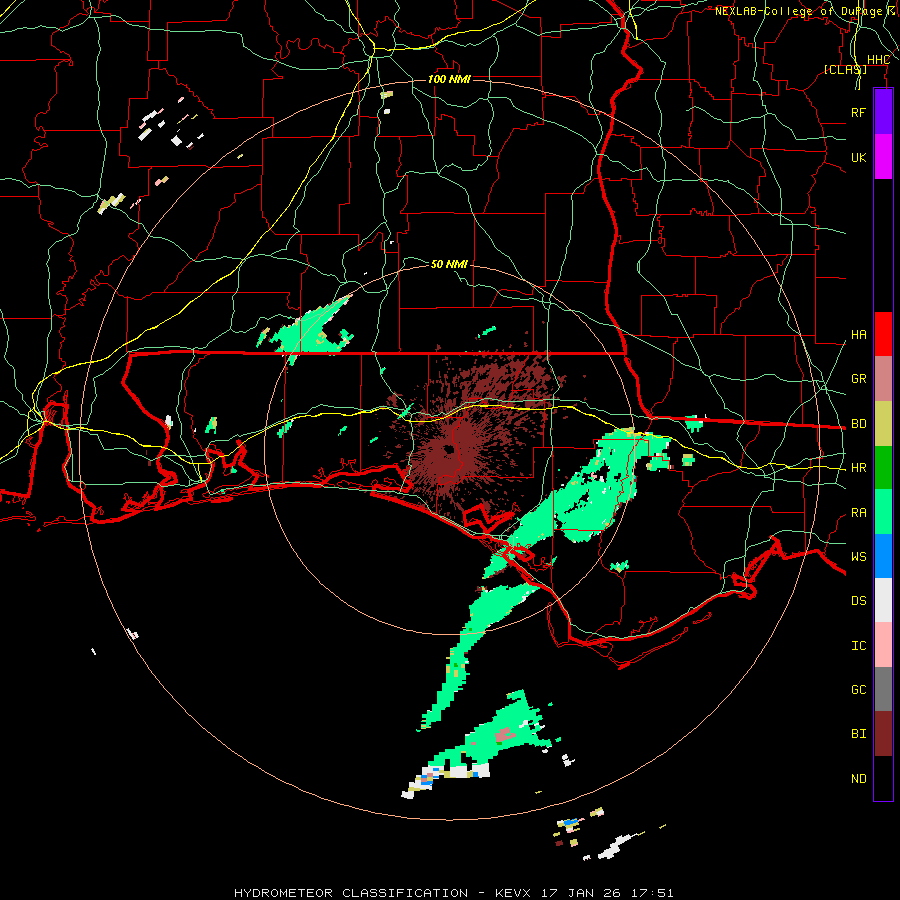
Task: Select the light pink IC legend swatch
Action: coord(883,645)
